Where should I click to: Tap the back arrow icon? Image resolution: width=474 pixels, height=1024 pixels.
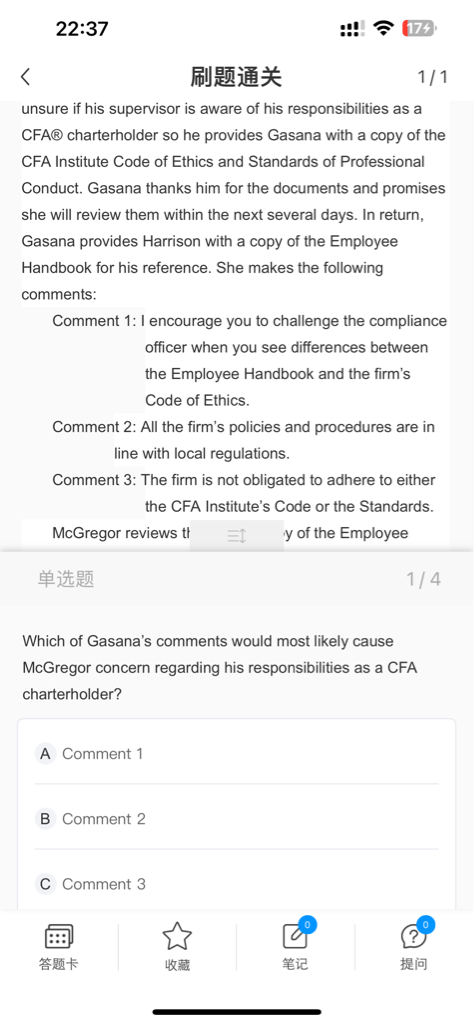[25, 77]
